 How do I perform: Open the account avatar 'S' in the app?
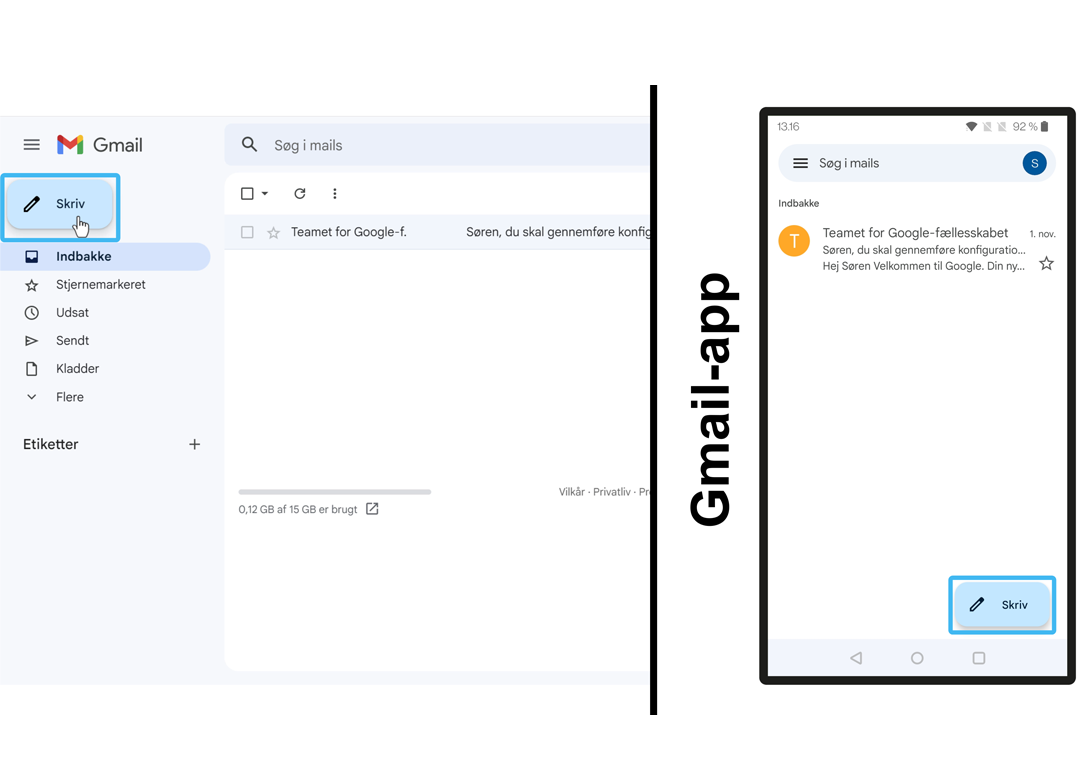click(1035, 163)
